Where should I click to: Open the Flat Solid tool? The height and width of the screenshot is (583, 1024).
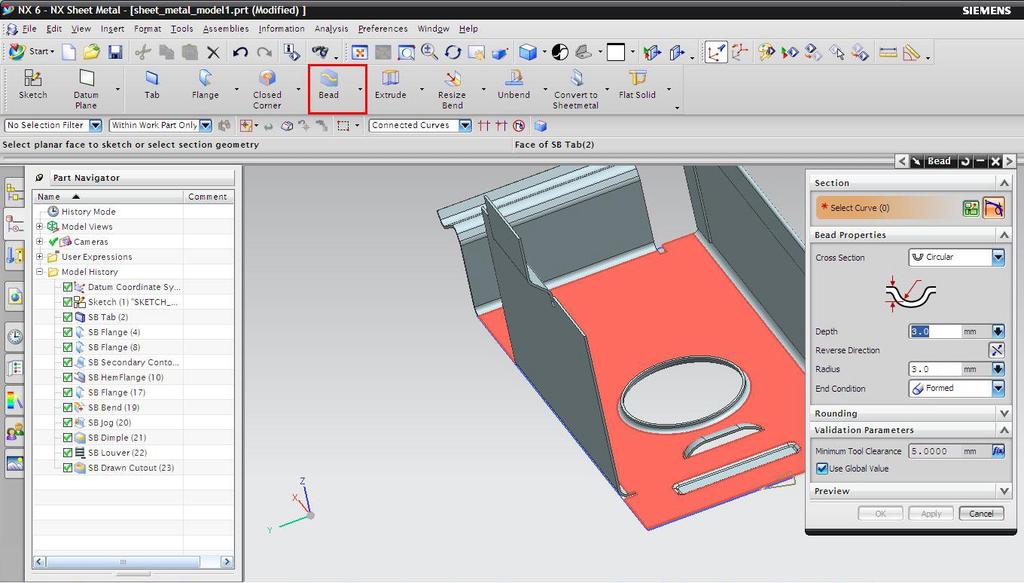pyautogui.click(x=637, y=86)
